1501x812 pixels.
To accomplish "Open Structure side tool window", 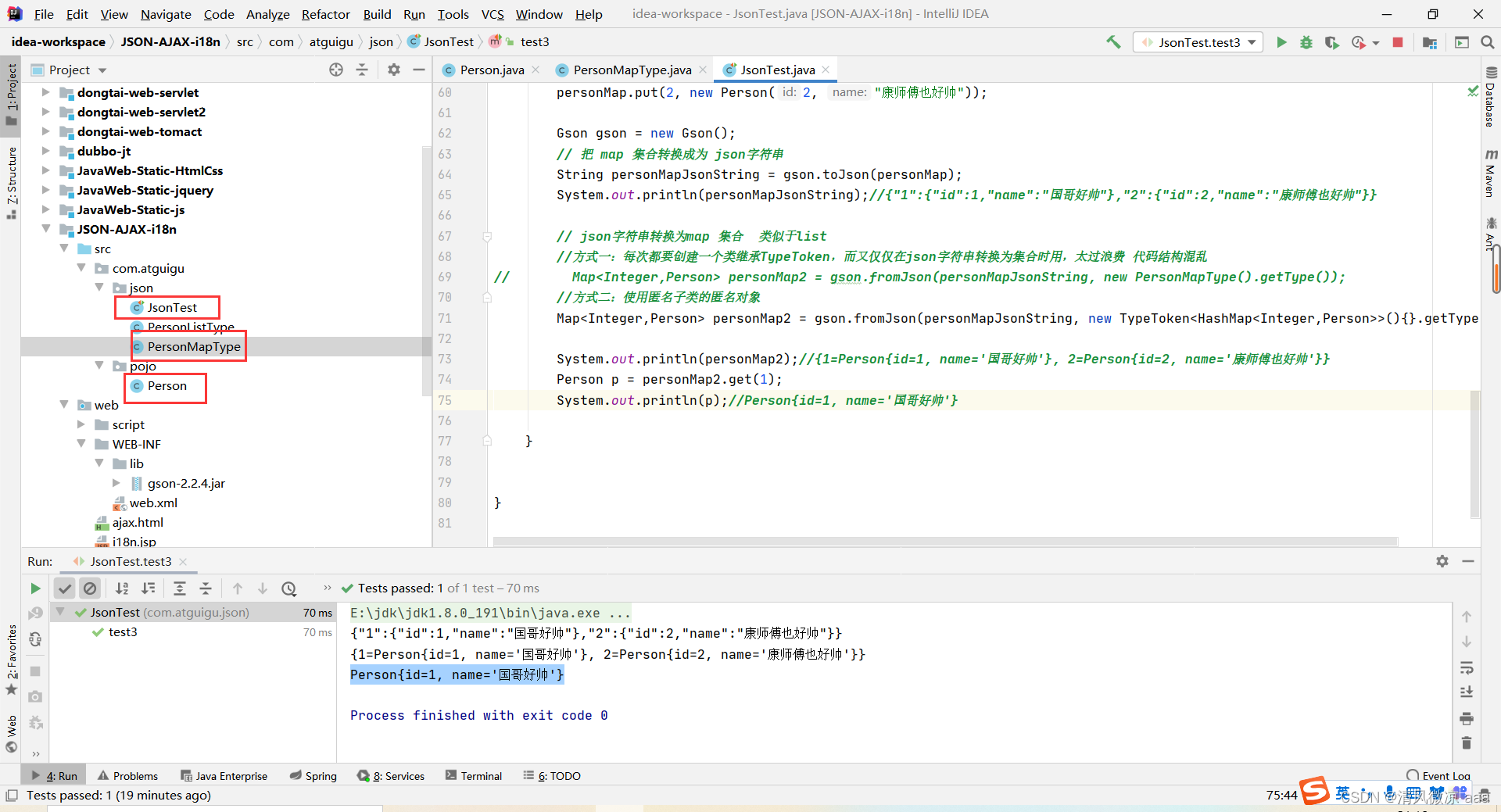I will pos(11,183).
